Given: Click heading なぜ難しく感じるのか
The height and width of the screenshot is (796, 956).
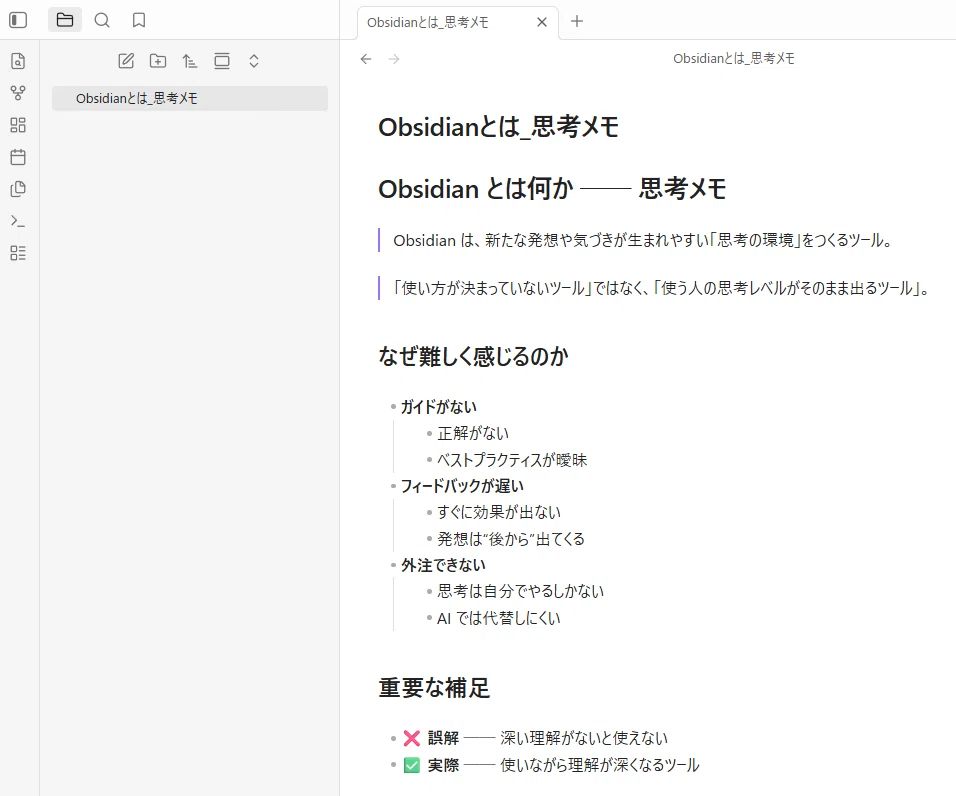Looking at the screenshot, I should click(473, 356).
